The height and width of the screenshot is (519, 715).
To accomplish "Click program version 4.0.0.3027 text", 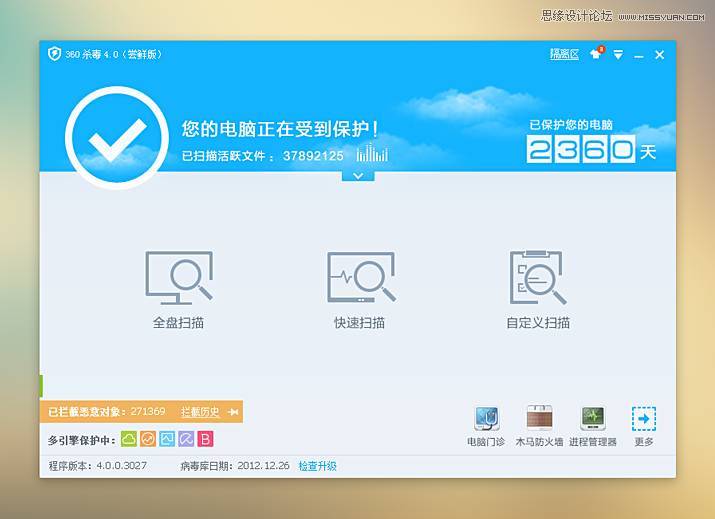I will (x=121, y=466).
